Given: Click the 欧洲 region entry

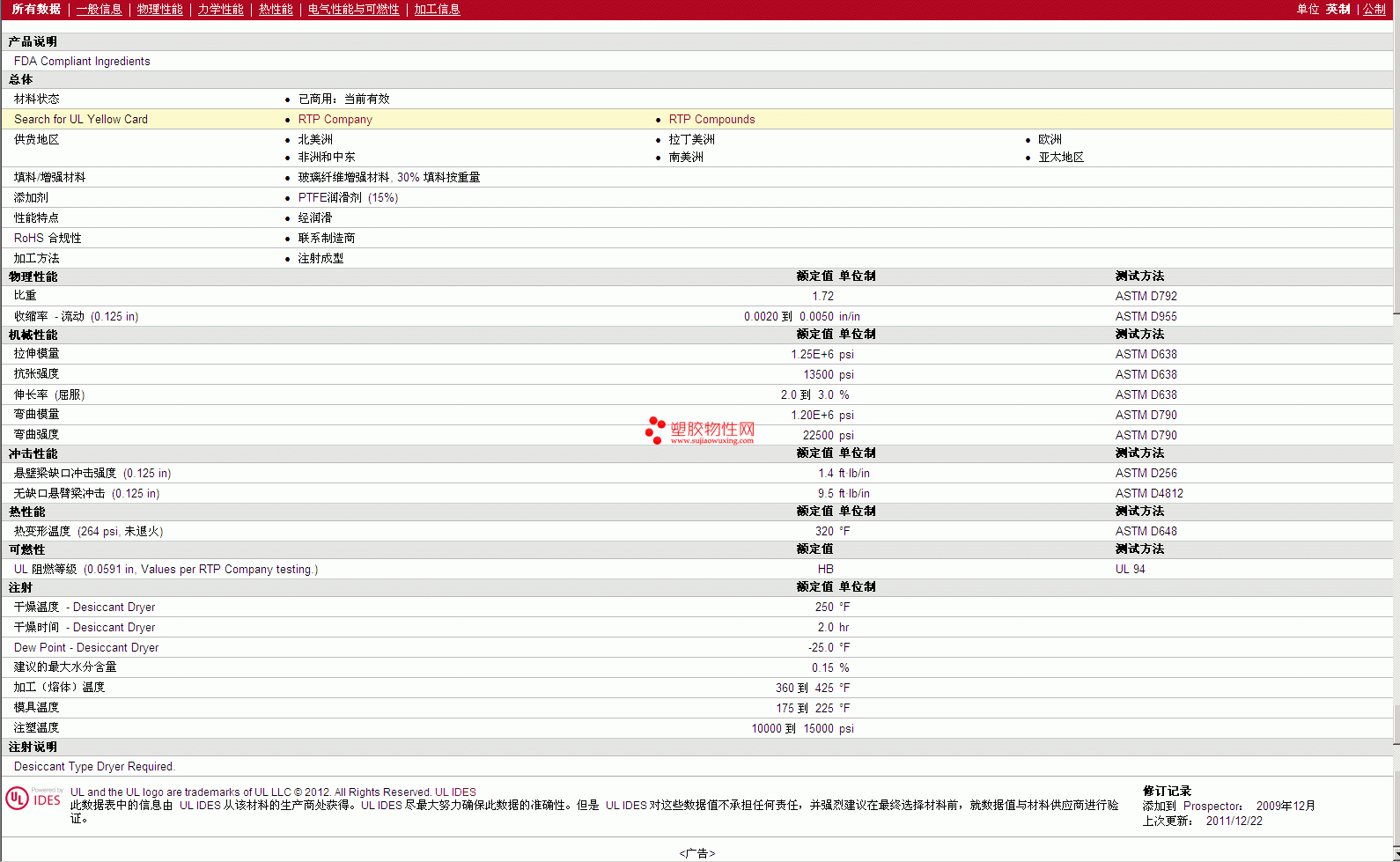Looking at the screenshot, I should pyautogui.click(x=1050, y=139).
